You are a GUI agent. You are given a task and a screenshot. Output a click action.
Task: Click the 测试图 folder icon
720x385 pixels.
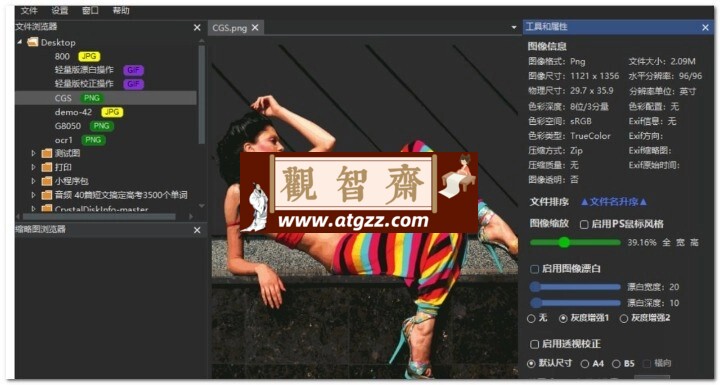pos(47,153)
